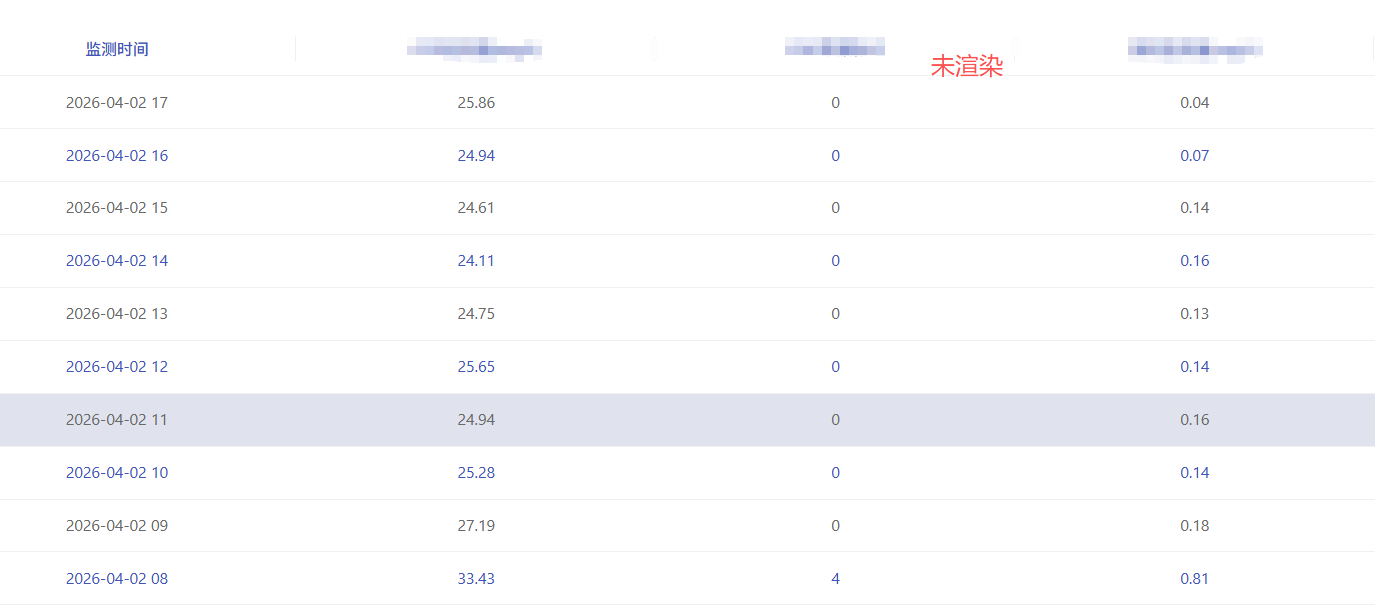Open the 2026-04-02 08 timestamp link
This screenshot has height=611, width=1375.
[x=117, y=579]
